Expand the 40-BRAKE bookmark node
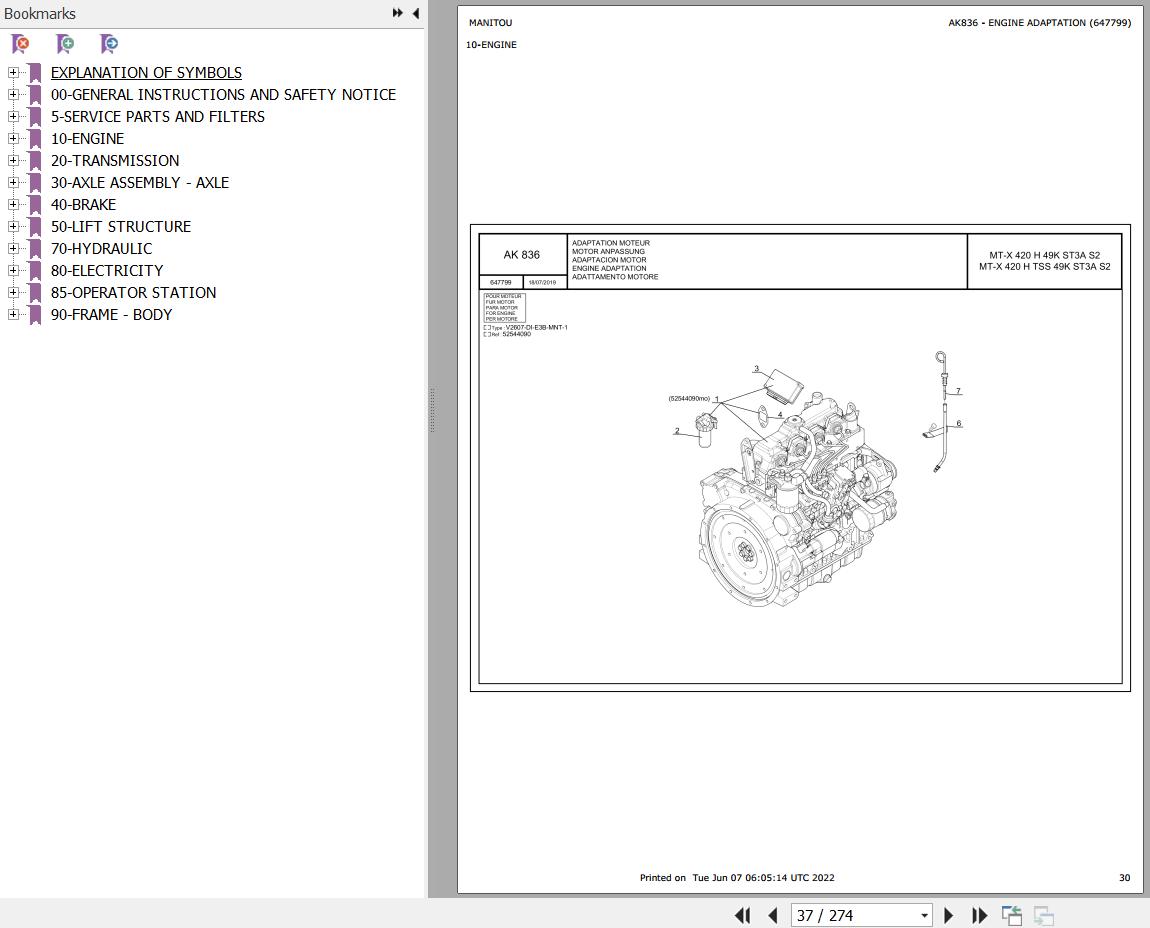The width and height of the screenshot is (1150, 928). point(13,205)
